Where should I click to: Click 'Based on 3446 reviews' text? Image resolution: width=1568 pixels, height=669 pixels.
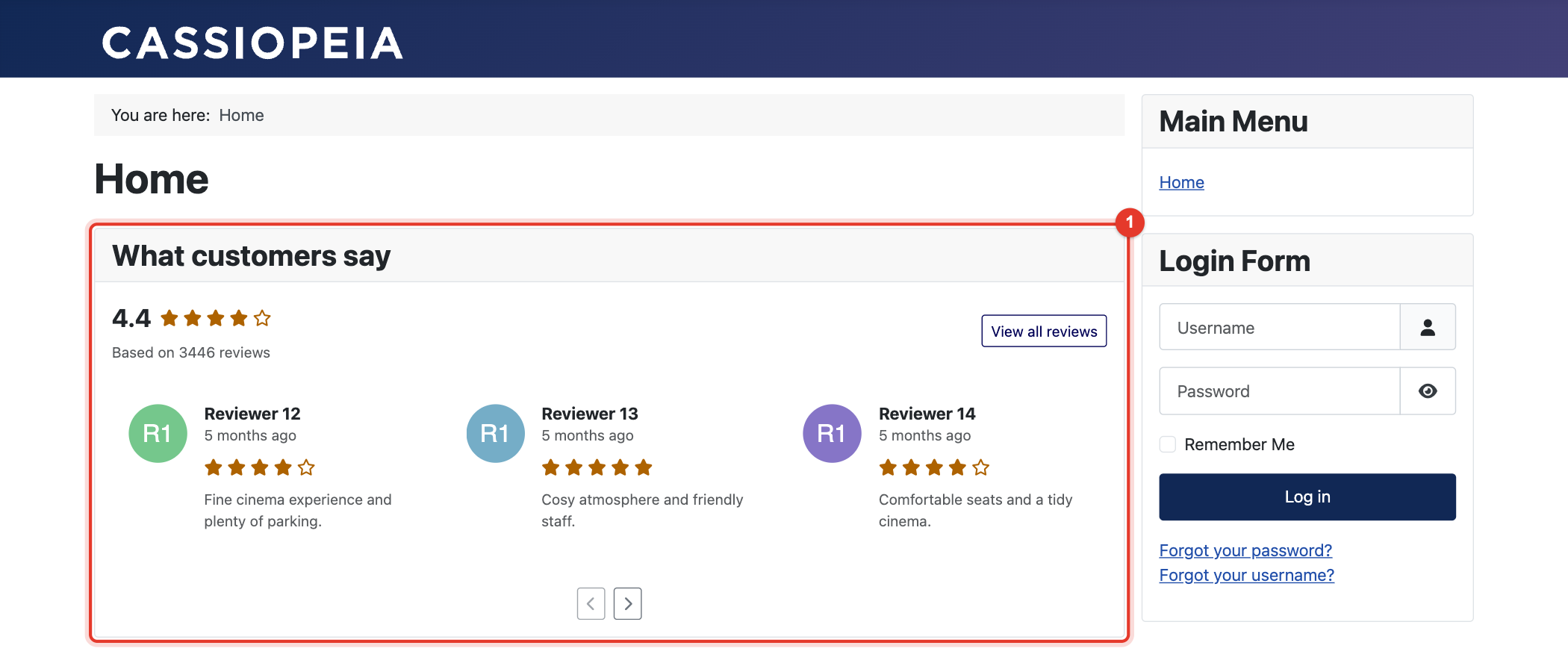click(x=191, y=352)
